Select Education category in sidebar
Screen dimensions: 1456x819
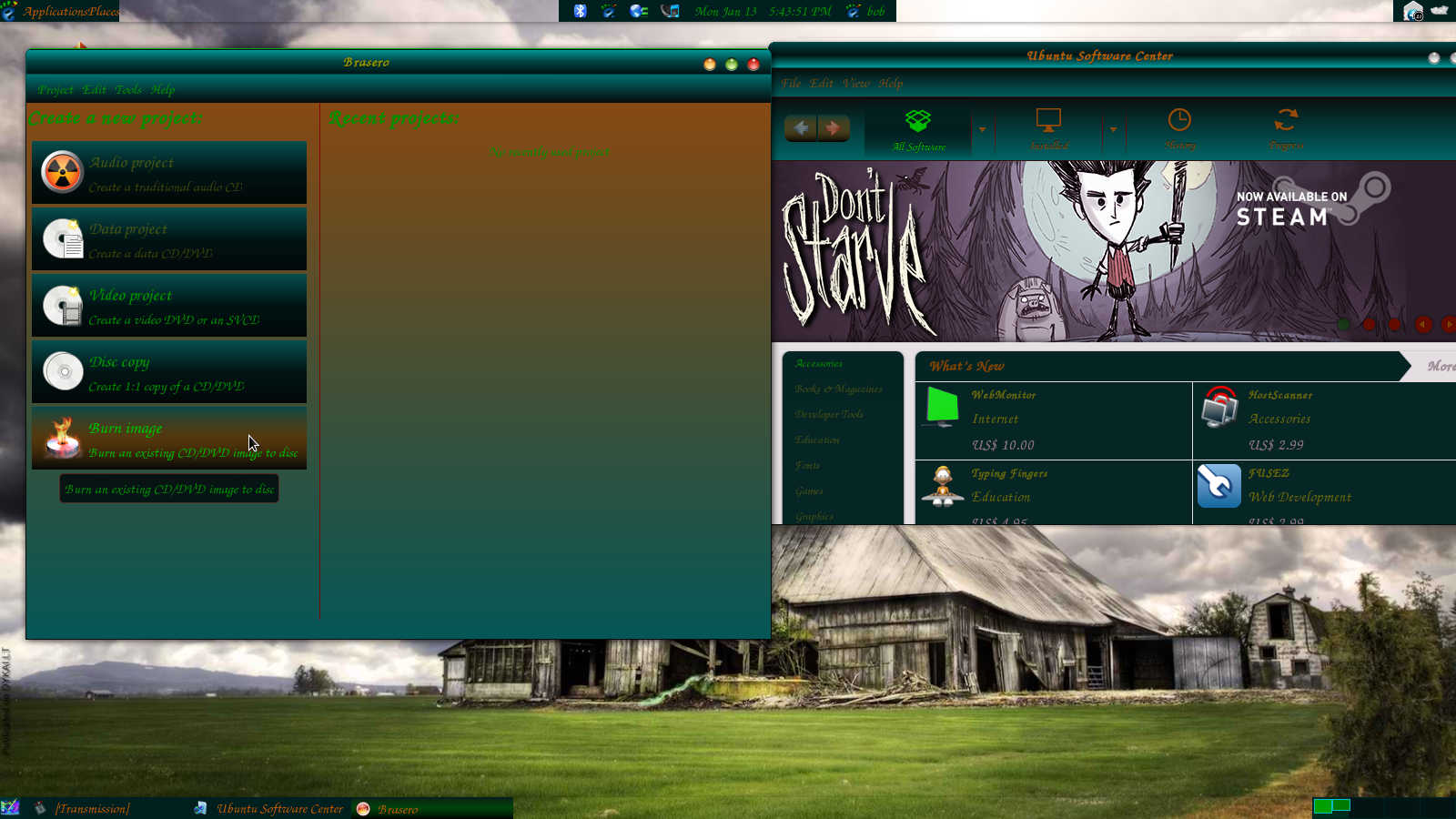(817, 440)
